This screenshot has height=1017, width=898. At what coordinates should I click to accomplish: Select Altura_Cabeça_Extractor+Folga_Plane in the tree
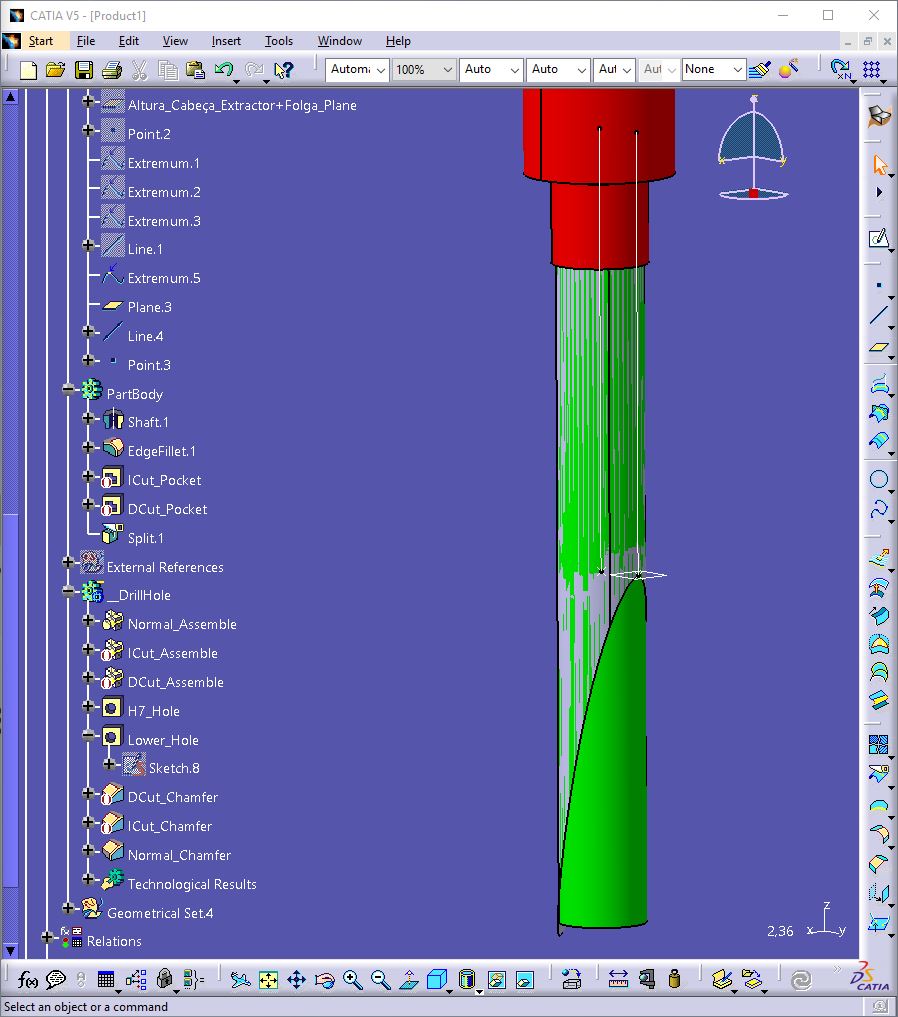(242, 105)
